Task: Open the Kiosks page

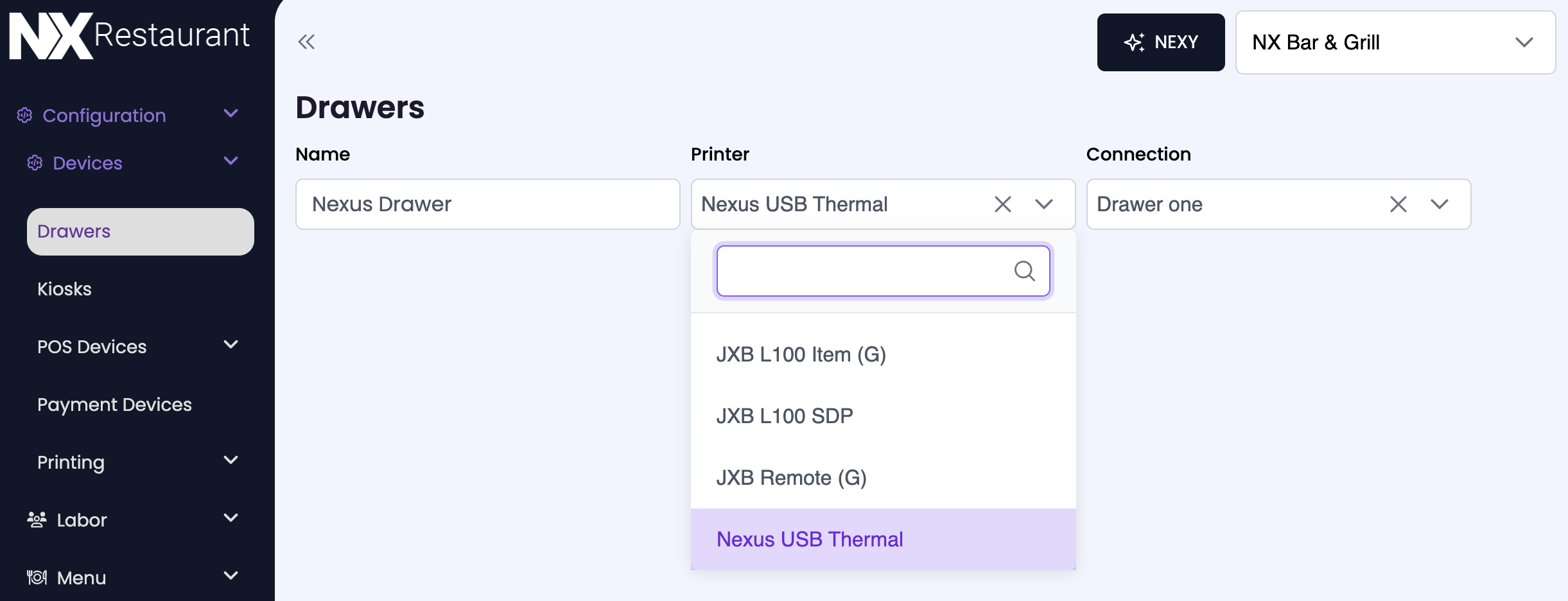Action: tap(64, 289)
